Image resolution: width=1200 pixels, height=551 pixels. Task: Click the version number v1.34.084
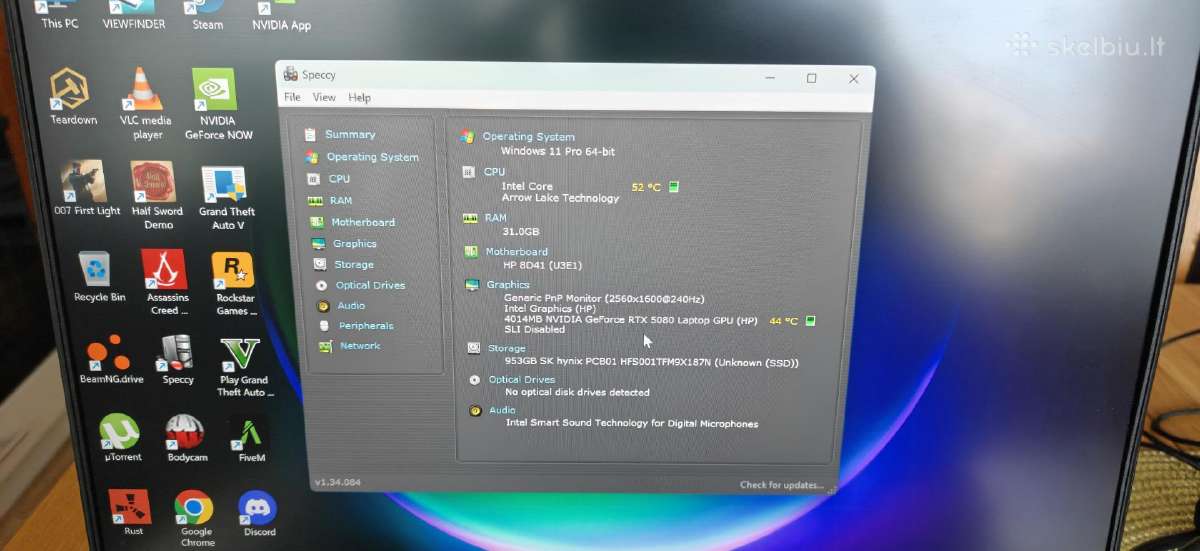click(x=338, y=482)
